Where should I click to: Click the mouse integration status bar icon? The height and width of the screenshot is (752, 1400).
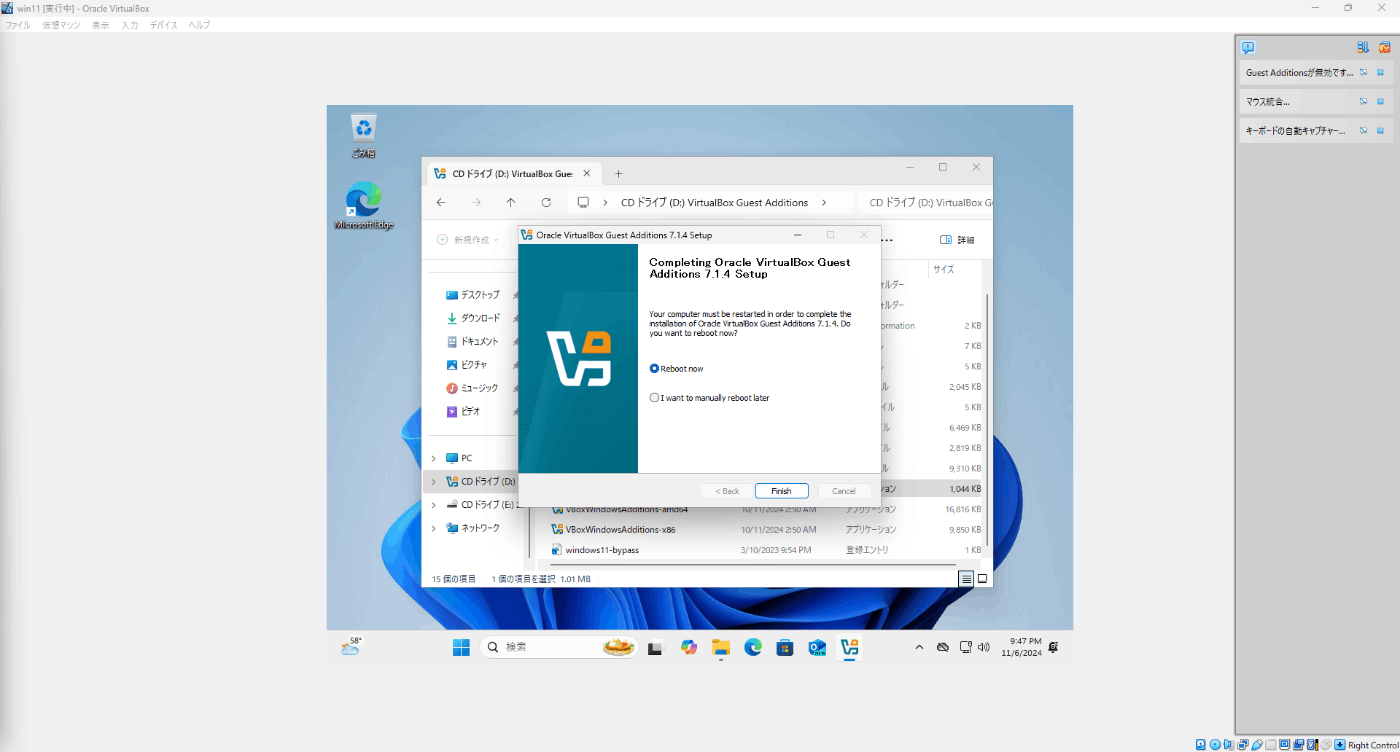(1326, 745)
